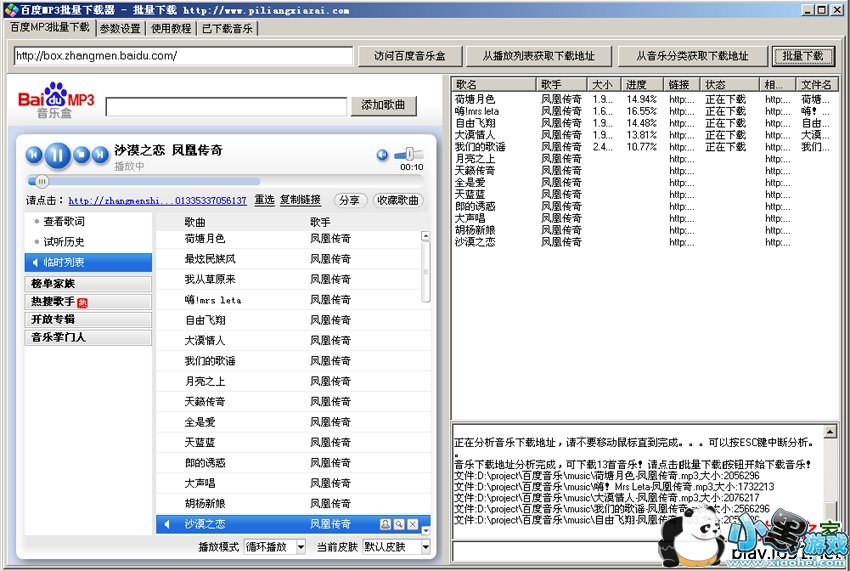Mute the player speaker icon
Viewport: 850px width, 571px height.
tap(382, 155)
